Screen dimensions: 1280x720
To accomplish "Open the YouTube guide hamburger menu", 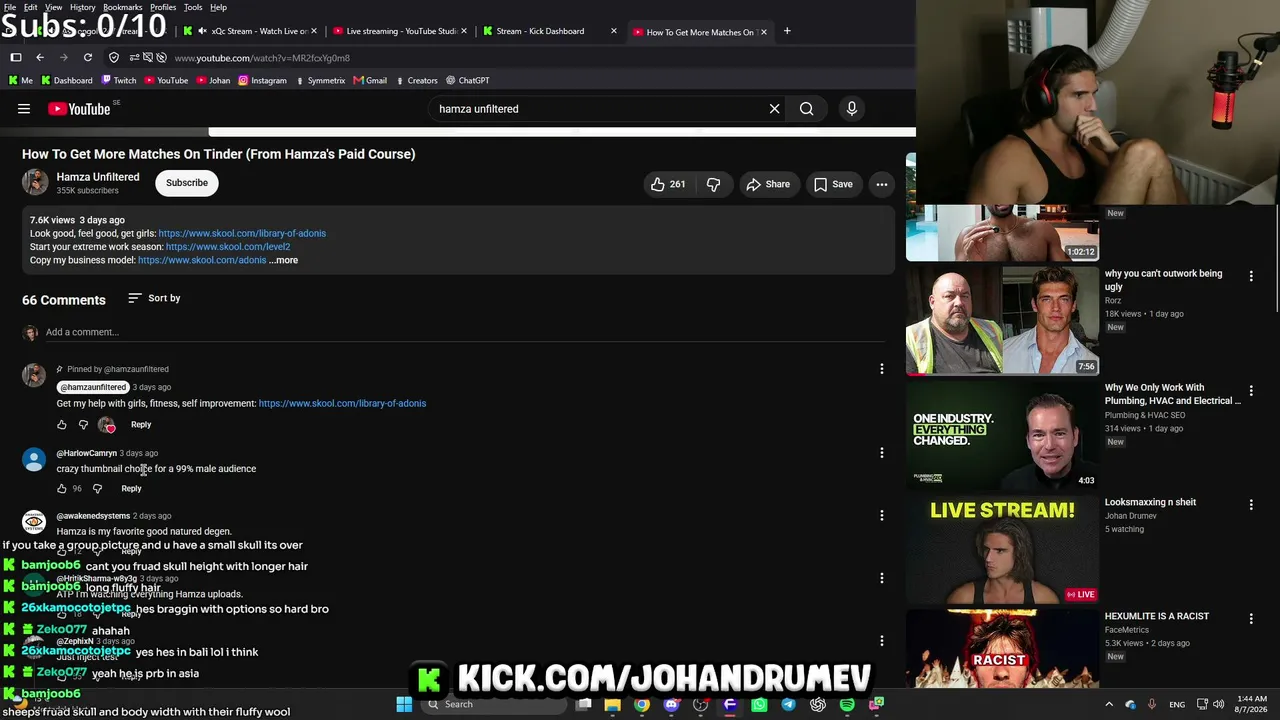I will (x=24, y=109).
